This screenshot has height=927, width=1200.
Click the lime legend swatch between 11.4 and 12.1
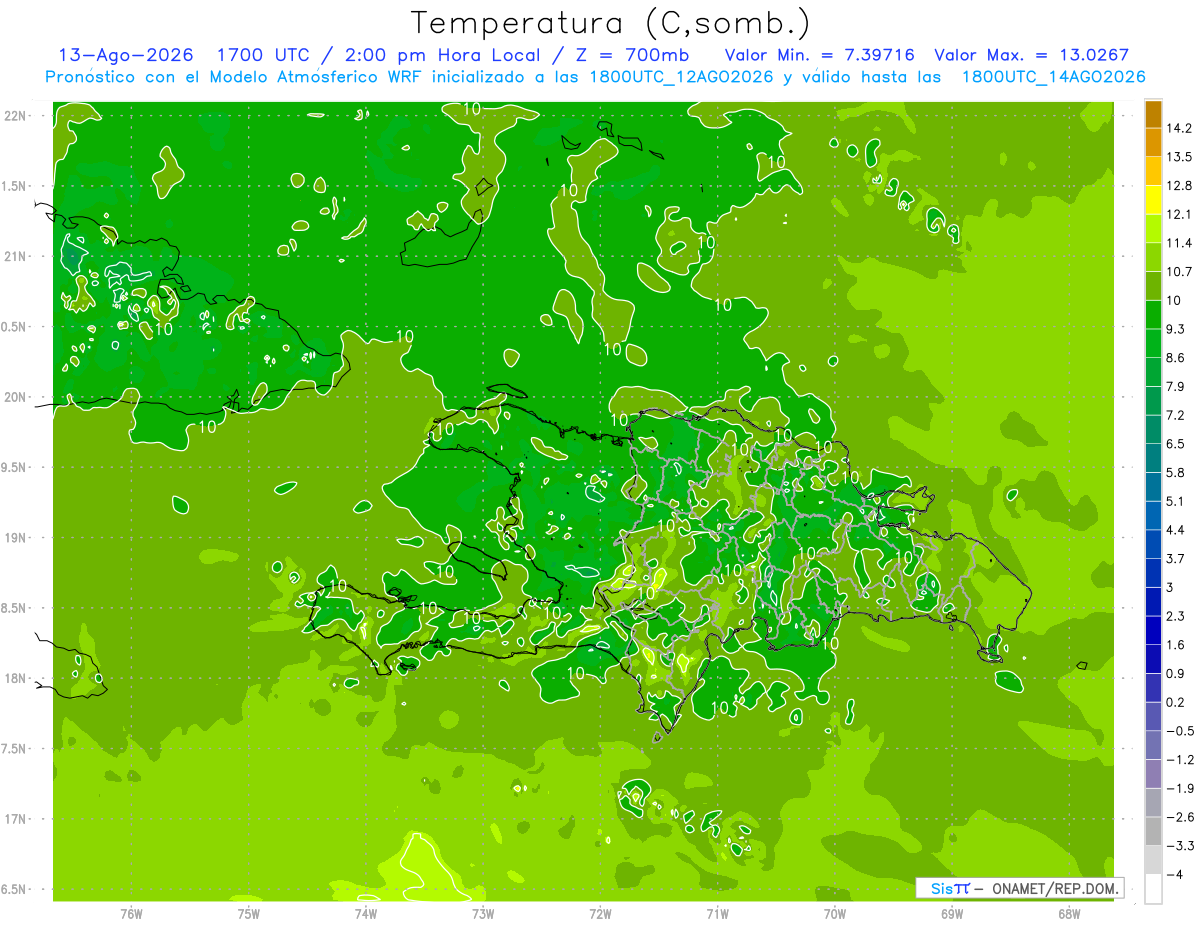coord(1153,228)
